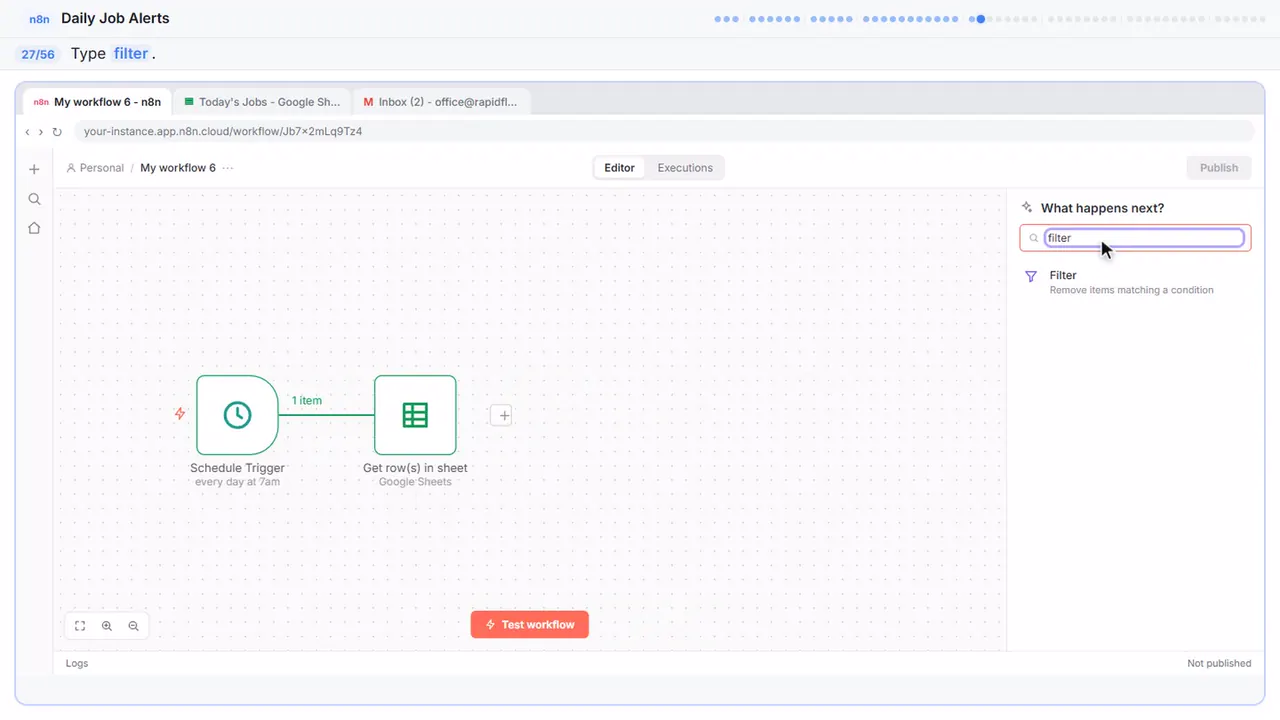
Task: Click the 'Get row(s) in sheet' label
Action: 415,468
